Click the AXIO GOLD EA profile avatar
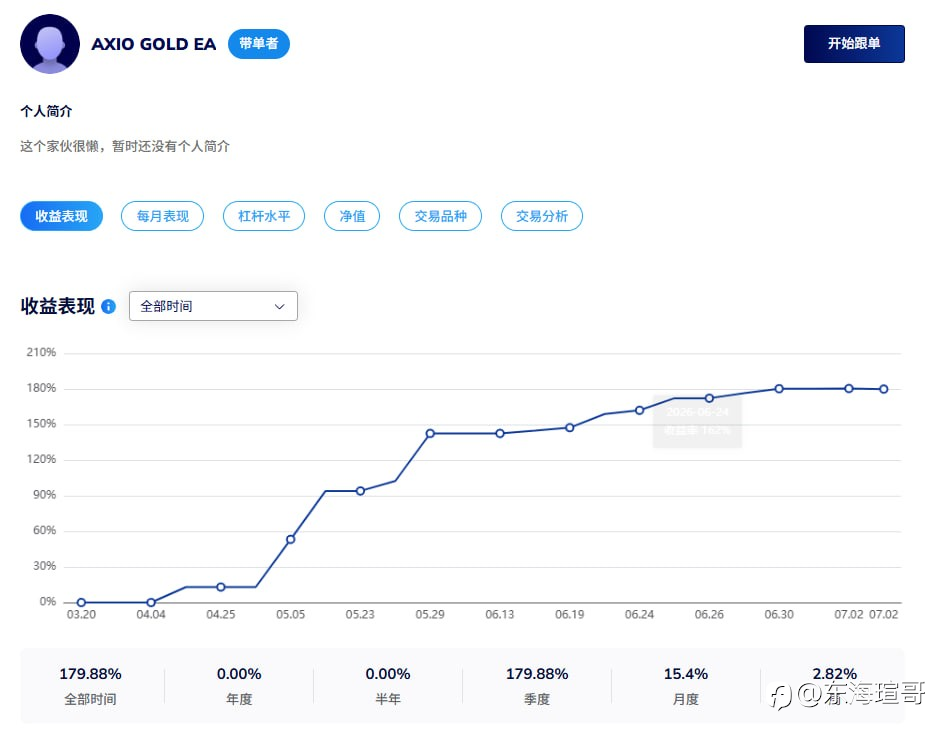 [50, 44]
